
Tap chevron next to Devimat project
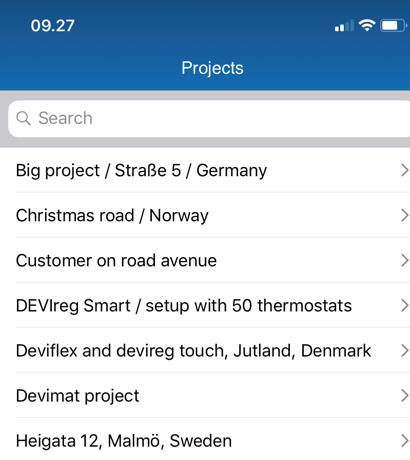[x=404, y=395]
